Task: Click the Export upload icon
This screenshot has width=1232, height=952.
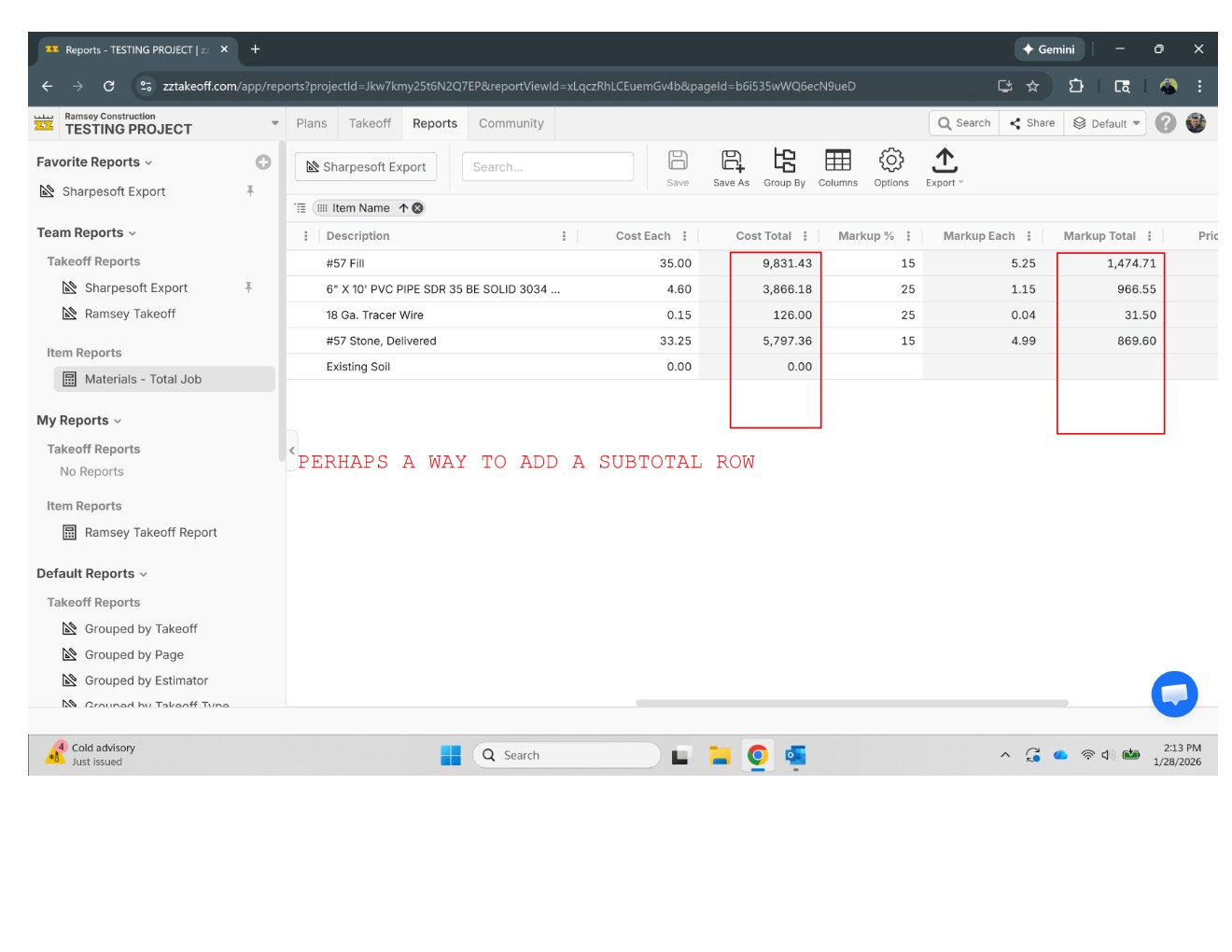Action: (x=944, y=162)
